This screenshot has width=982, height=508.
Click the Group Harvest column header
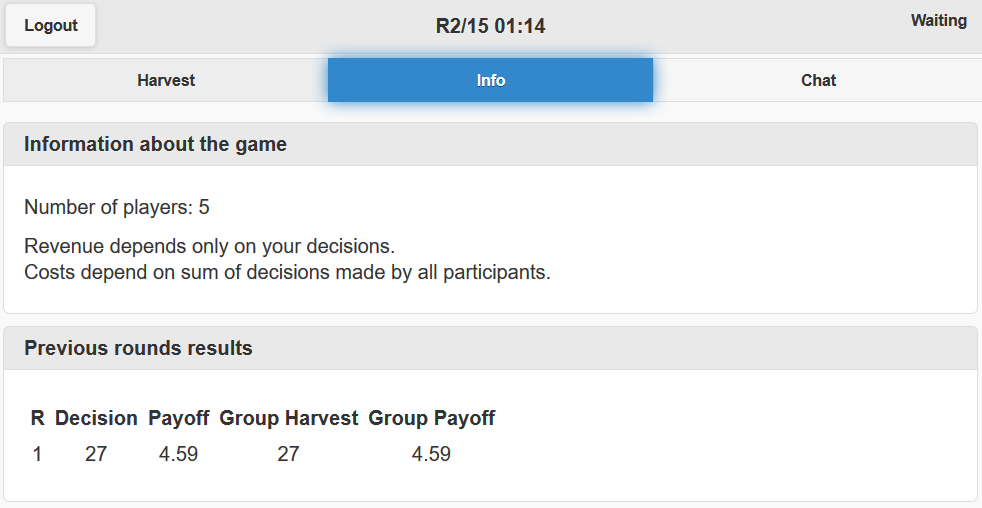289,418
